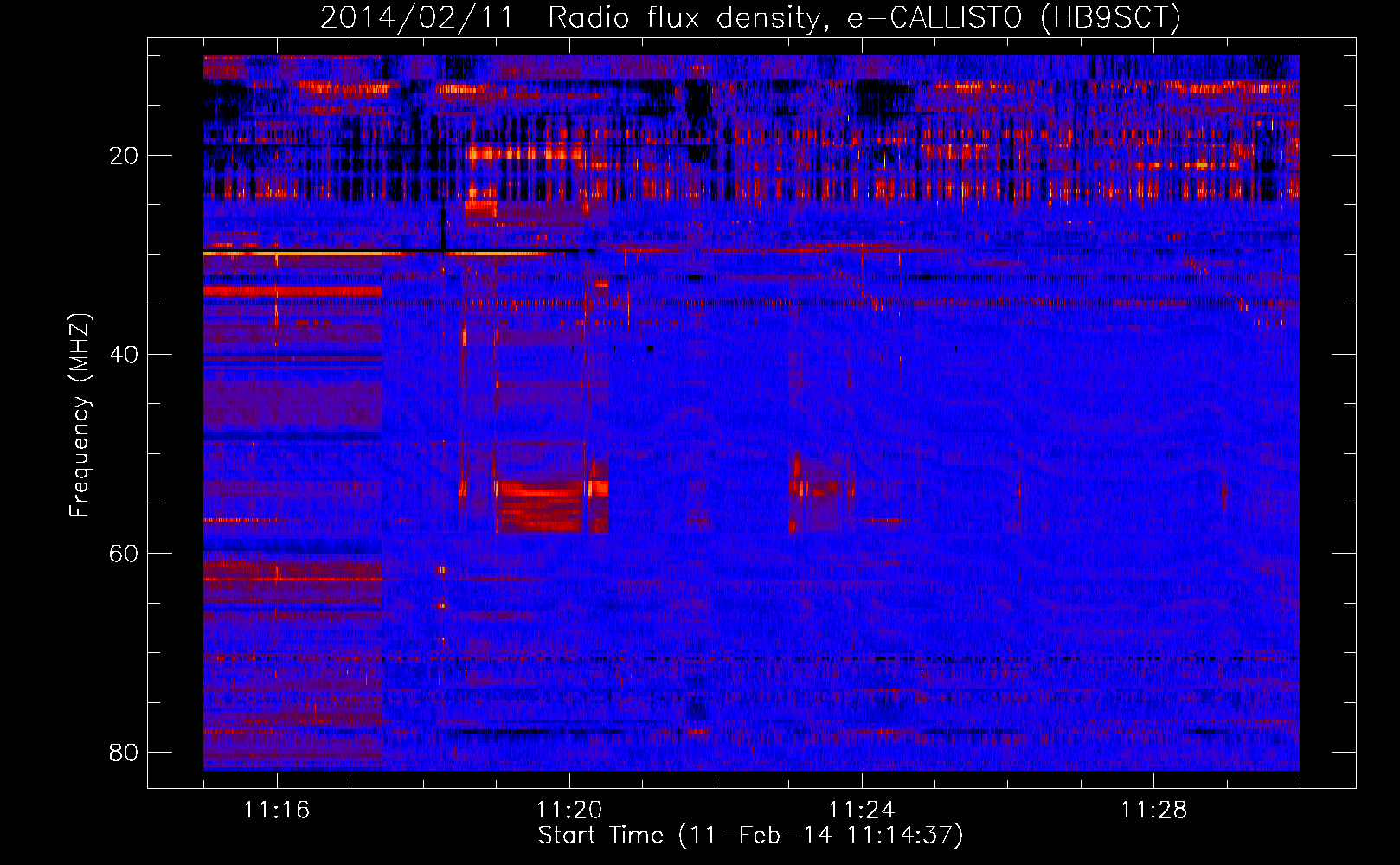Image resolution: width=1400 pixels, height=865 pixels.
Task: Click the 11:28 time tick label
Action: point(1153,811)
